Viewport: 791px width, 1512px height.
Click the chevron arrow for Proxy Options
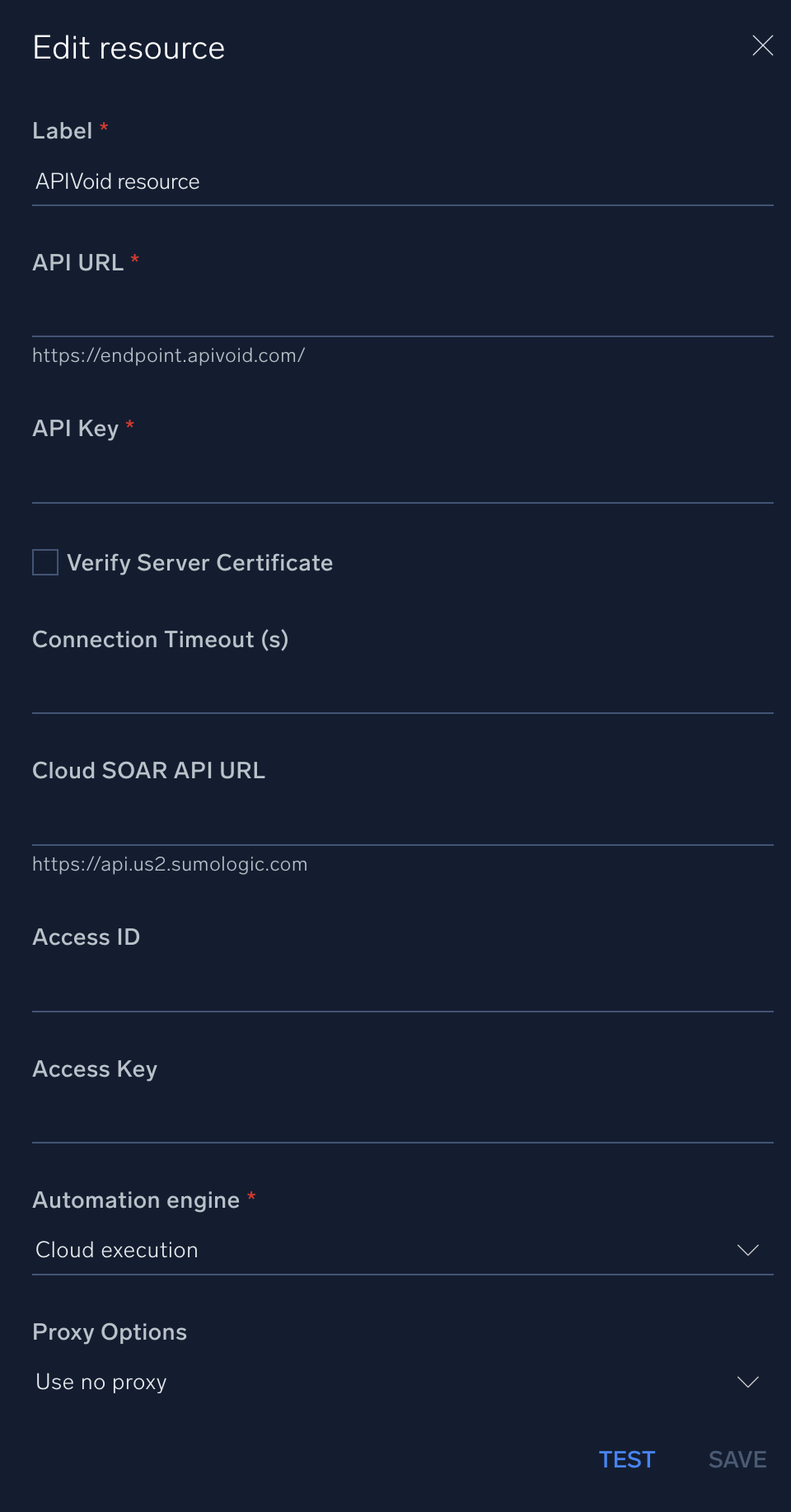[747, 1383]
